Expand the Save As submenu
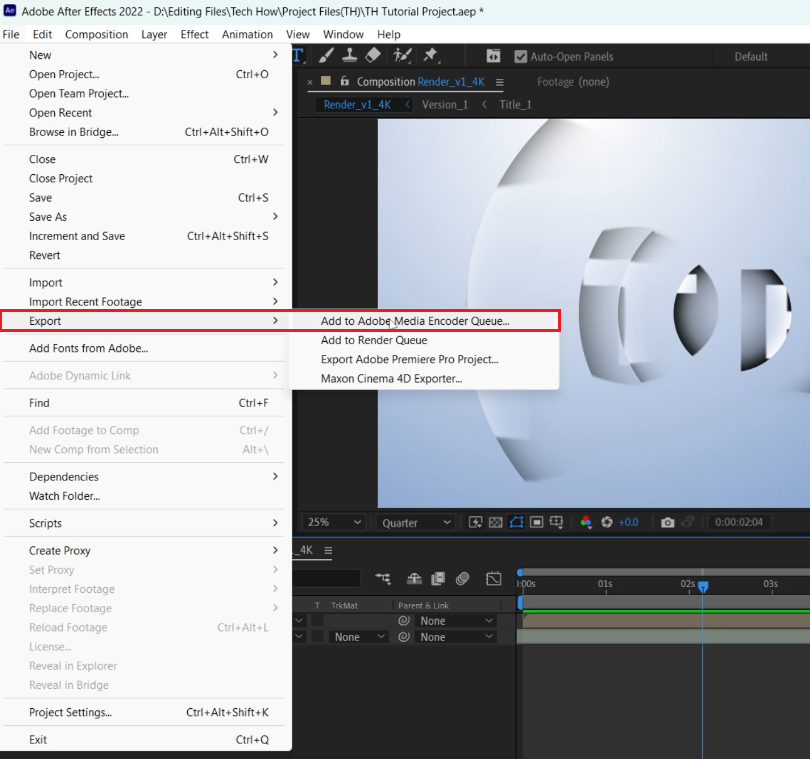 146,216
